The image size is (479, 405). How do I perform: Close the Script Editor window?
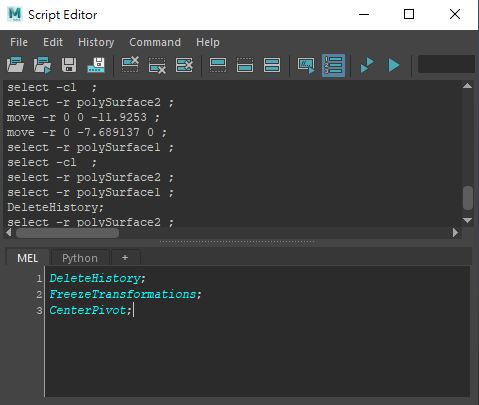(455, 14)
